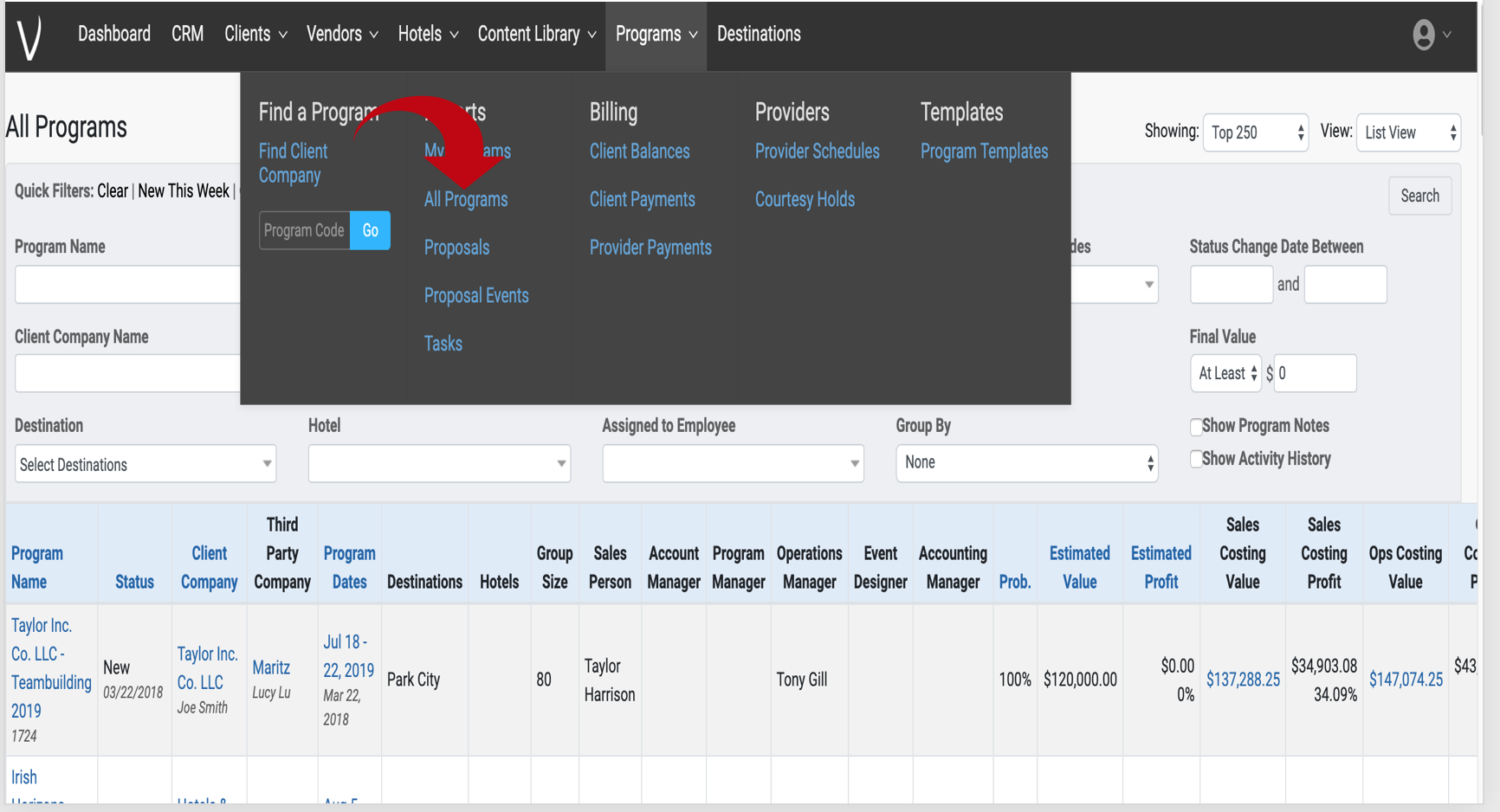Open the user profile avatar menu
The height and width of the screenshot is (812, 1500).
[1432, 35]
